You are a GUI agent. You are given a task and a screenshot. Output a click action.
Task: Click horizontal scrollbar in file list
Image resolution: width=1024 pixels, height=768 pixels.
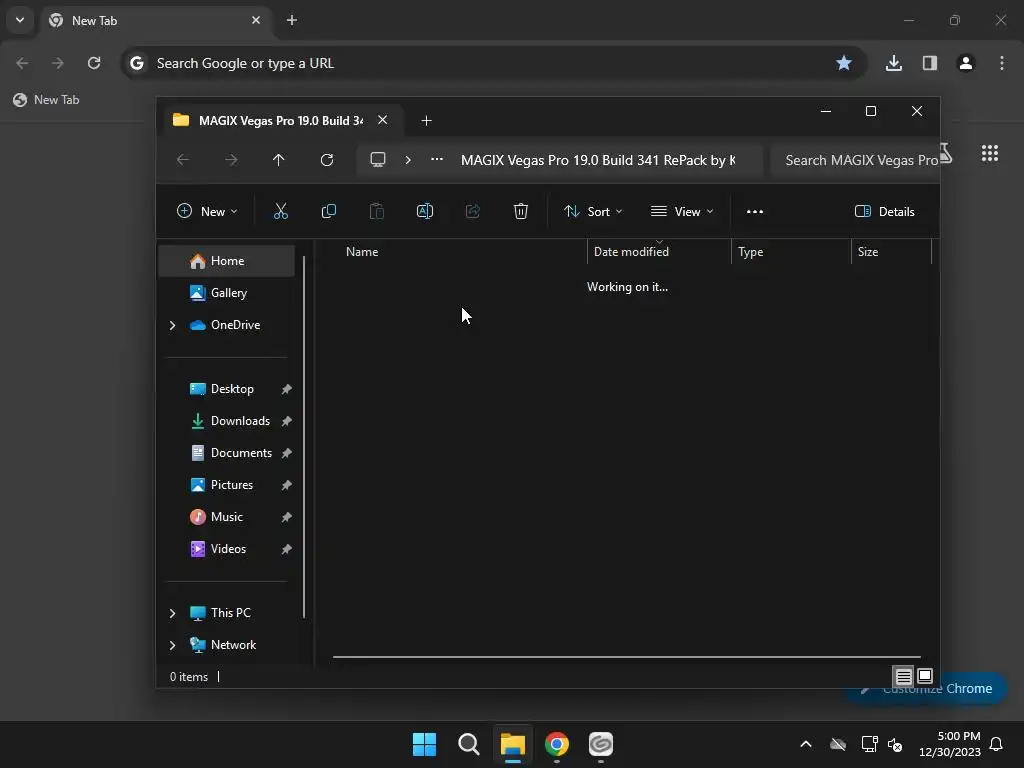click(626, 656)
